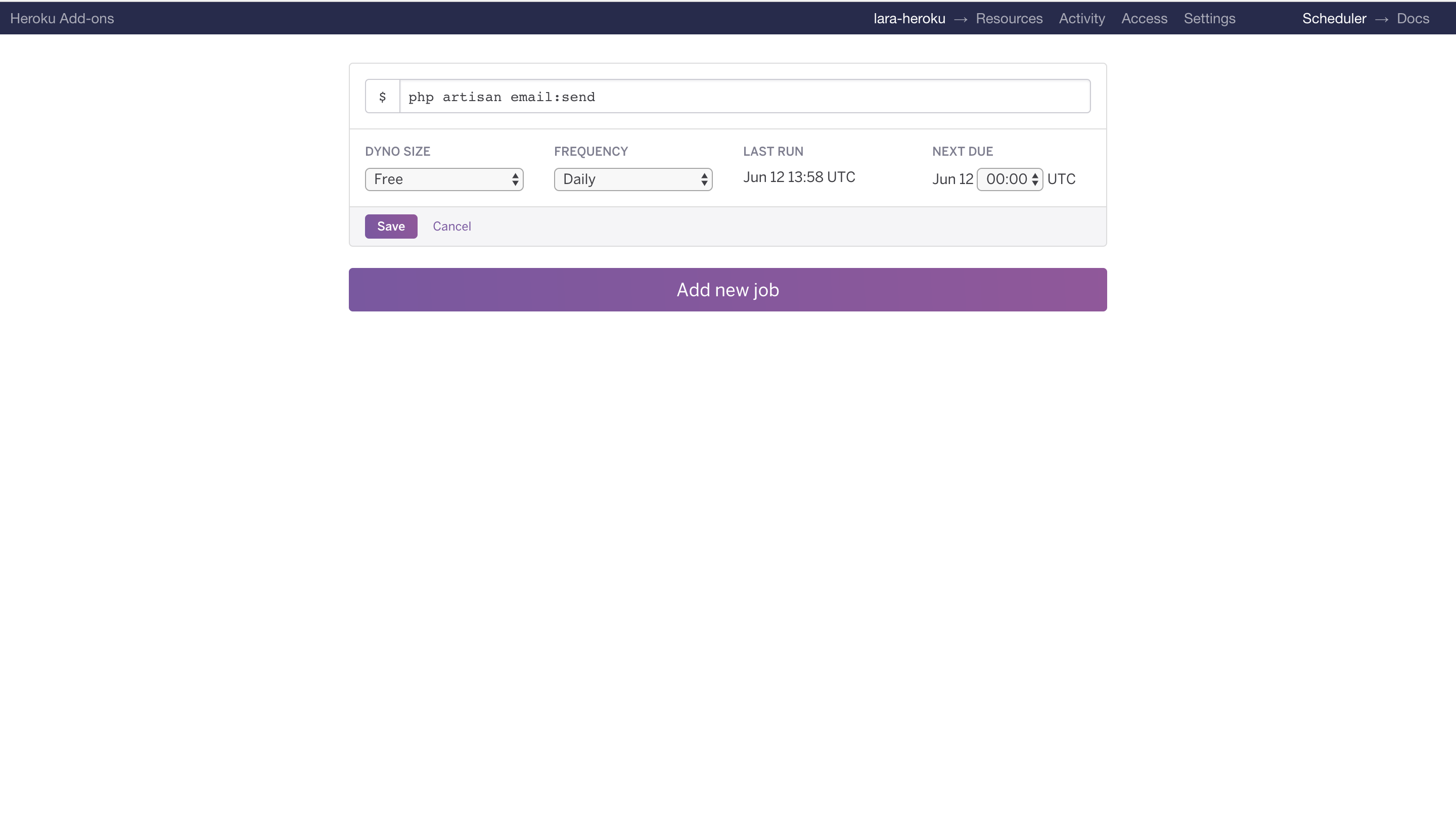Open the Next Due time selector

pyautogui.click(x=1010, y=179)
